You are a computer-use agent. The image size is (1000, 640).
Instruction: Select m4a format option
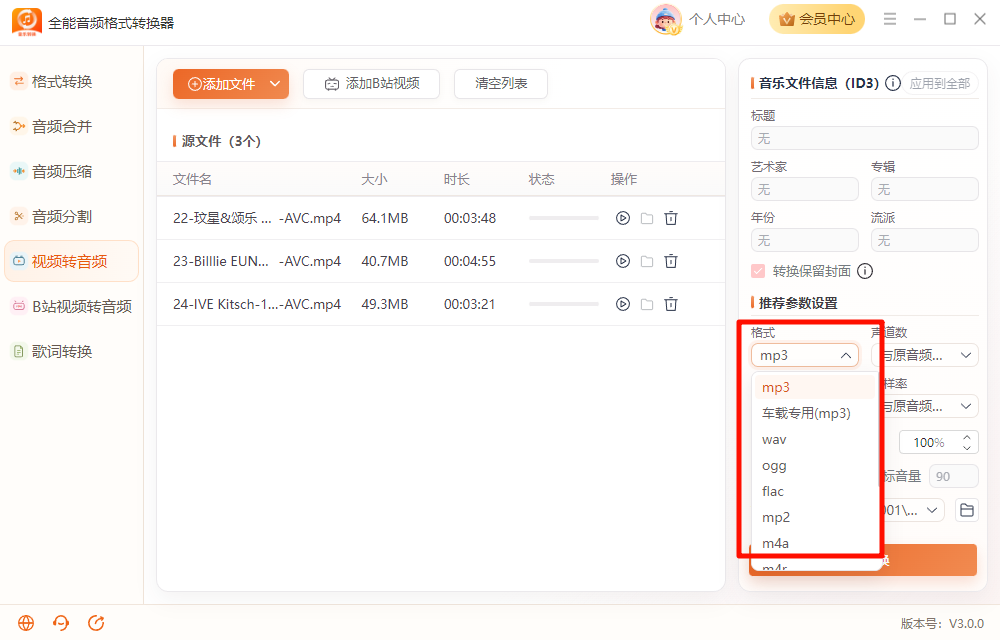(x=814, y=543)
